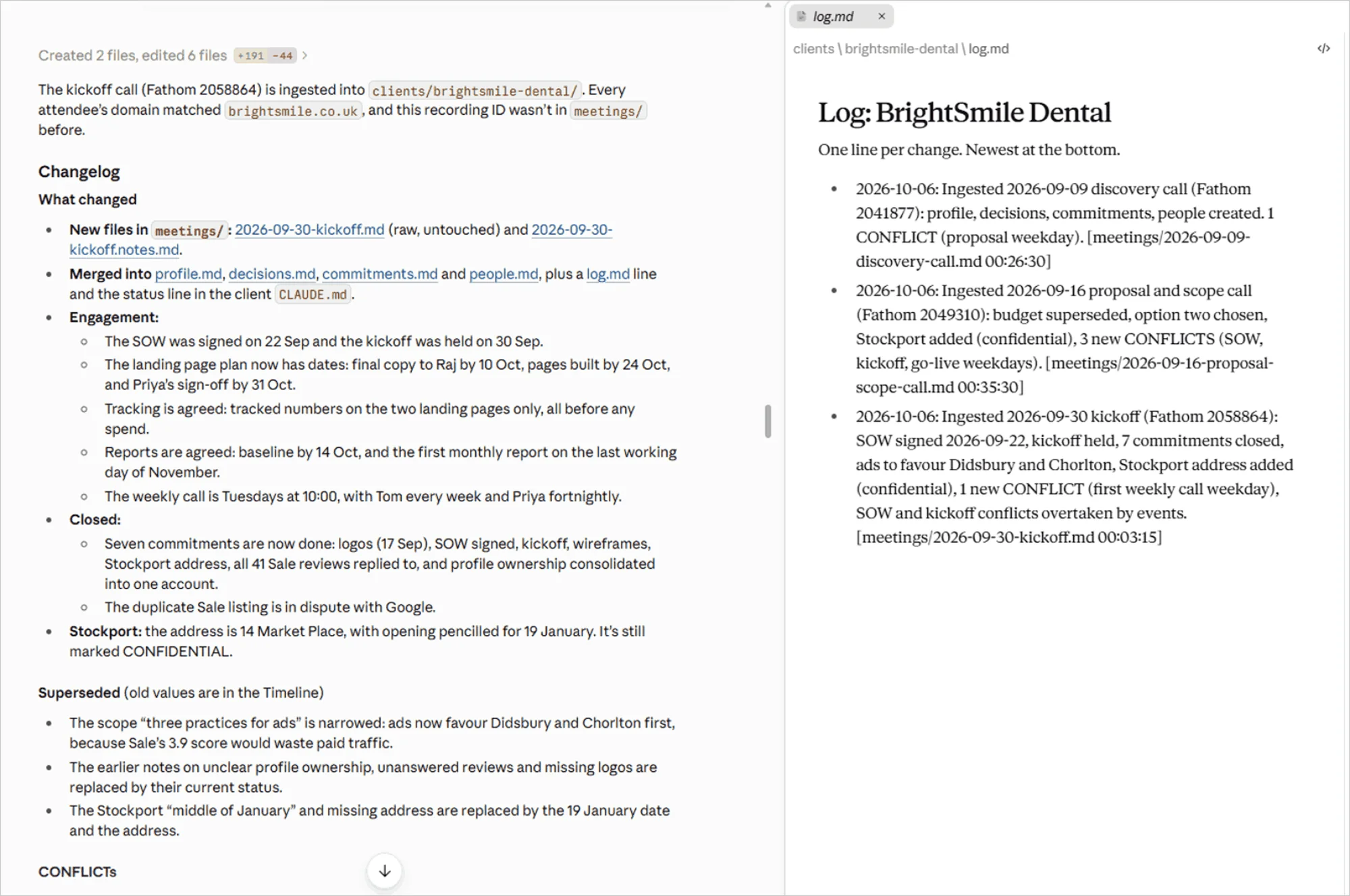Click 'log.md' in the breadcrumb path
The image size is (1350, 896).
pos(989,49)
